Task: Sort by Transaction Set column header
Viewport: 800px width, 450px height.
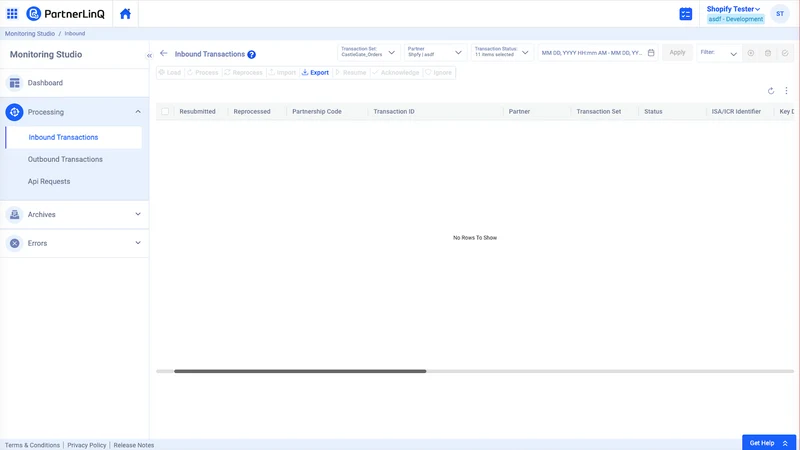Action: click(x=598, y=111)
